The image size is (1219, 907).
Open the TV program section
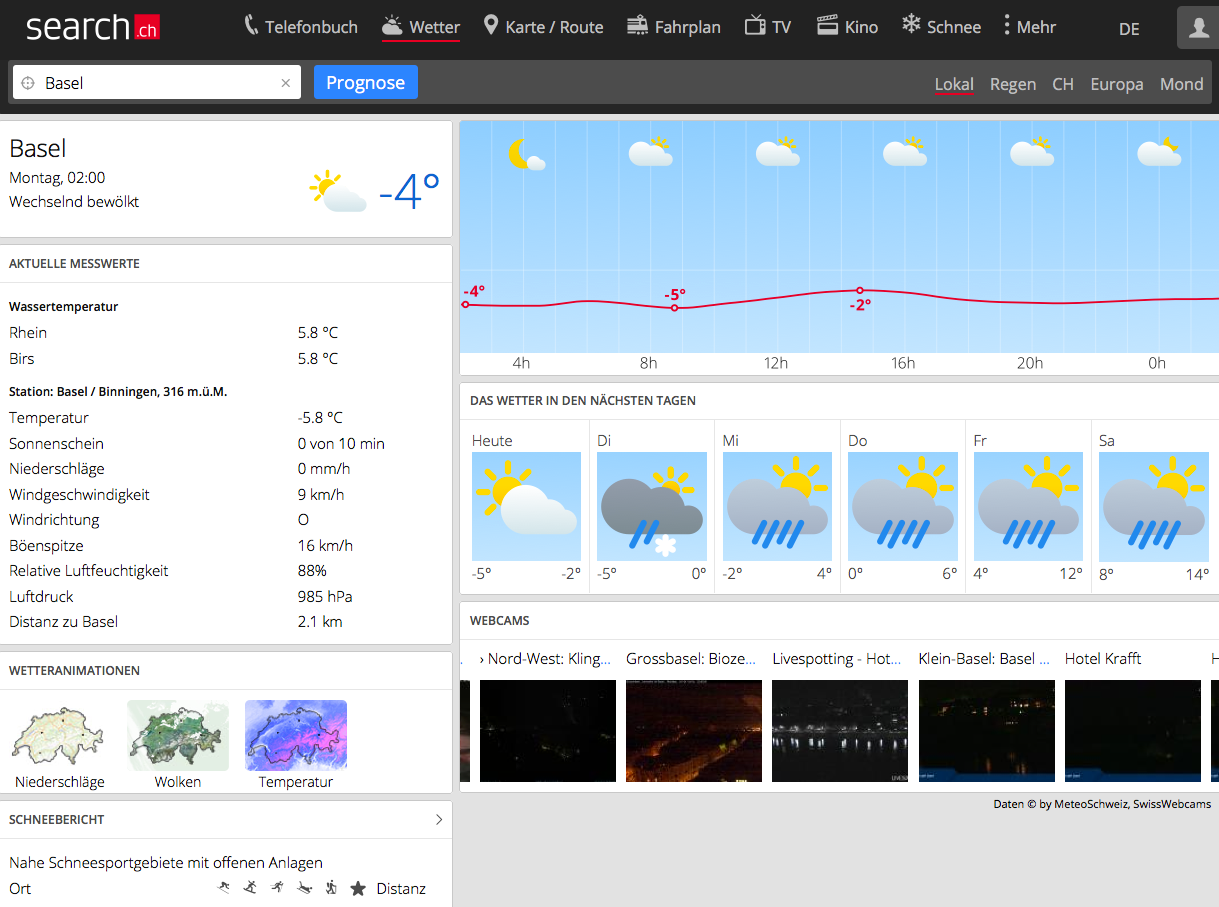click(x=767, y=27)
